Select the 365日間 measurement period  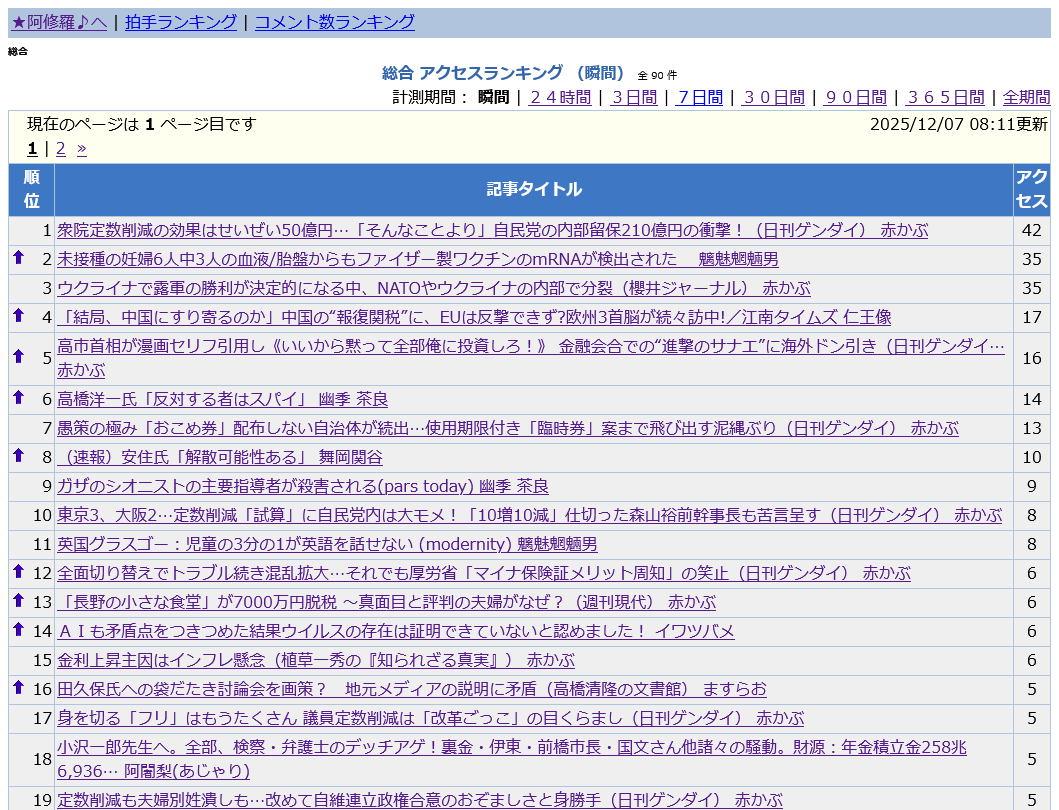945,97
